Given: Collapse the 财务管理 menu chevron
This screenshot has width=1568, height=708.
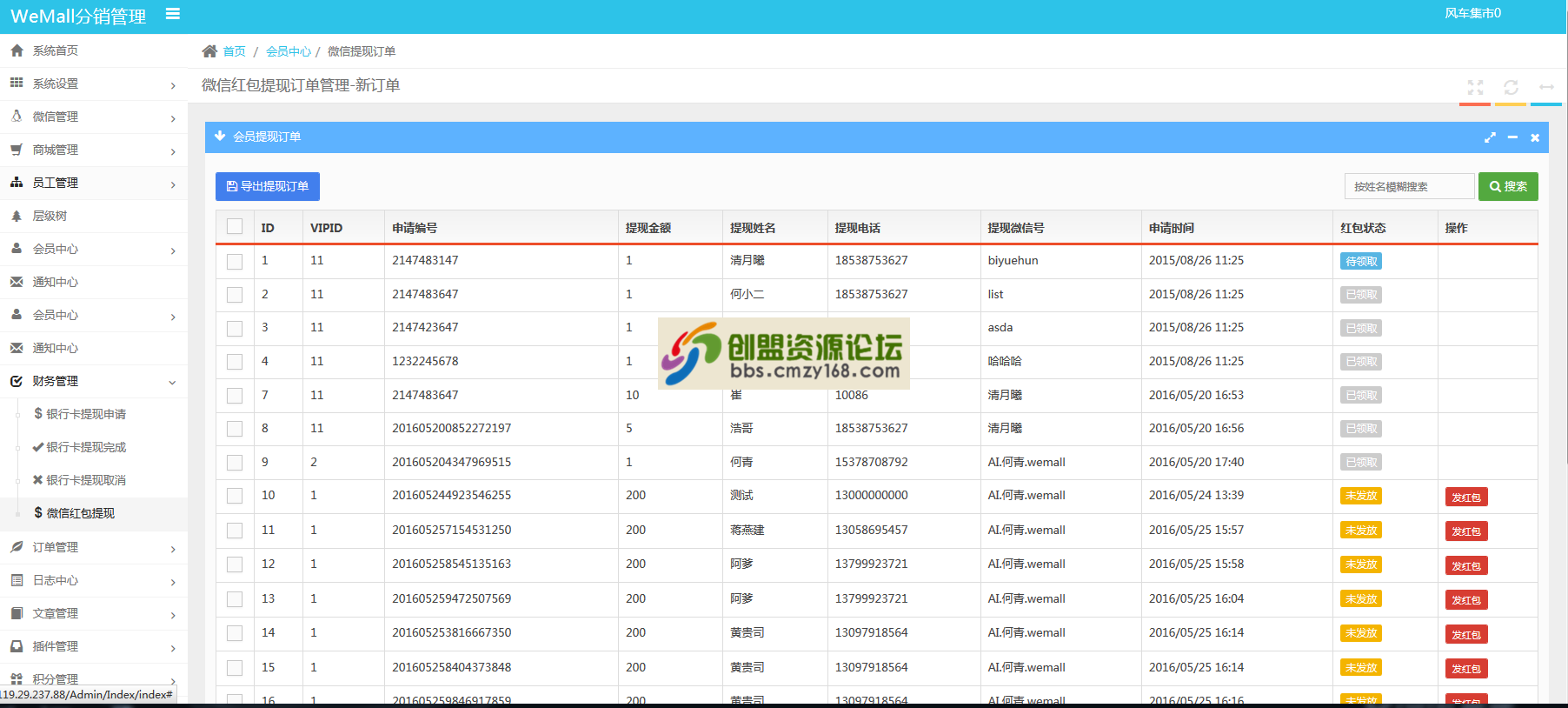Looking at the screenshot, I should (172, 382).
